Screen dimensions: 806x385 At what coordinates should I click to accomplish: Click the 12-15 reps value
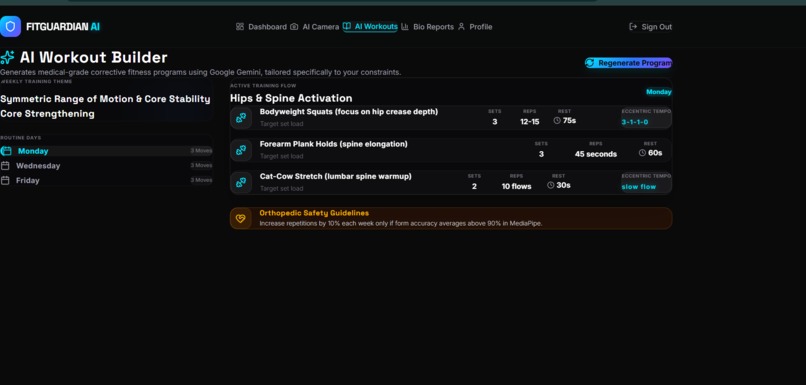pos(529,122)
